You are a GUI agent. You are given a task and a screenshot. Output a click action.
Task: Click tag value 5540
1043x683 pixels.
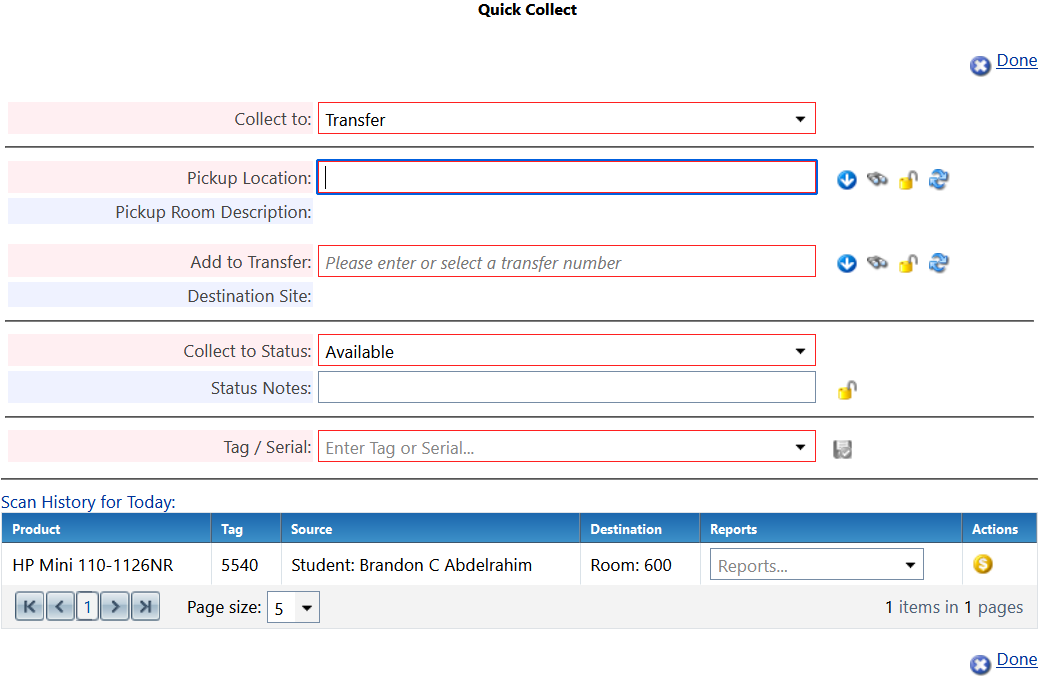[239, 565]
